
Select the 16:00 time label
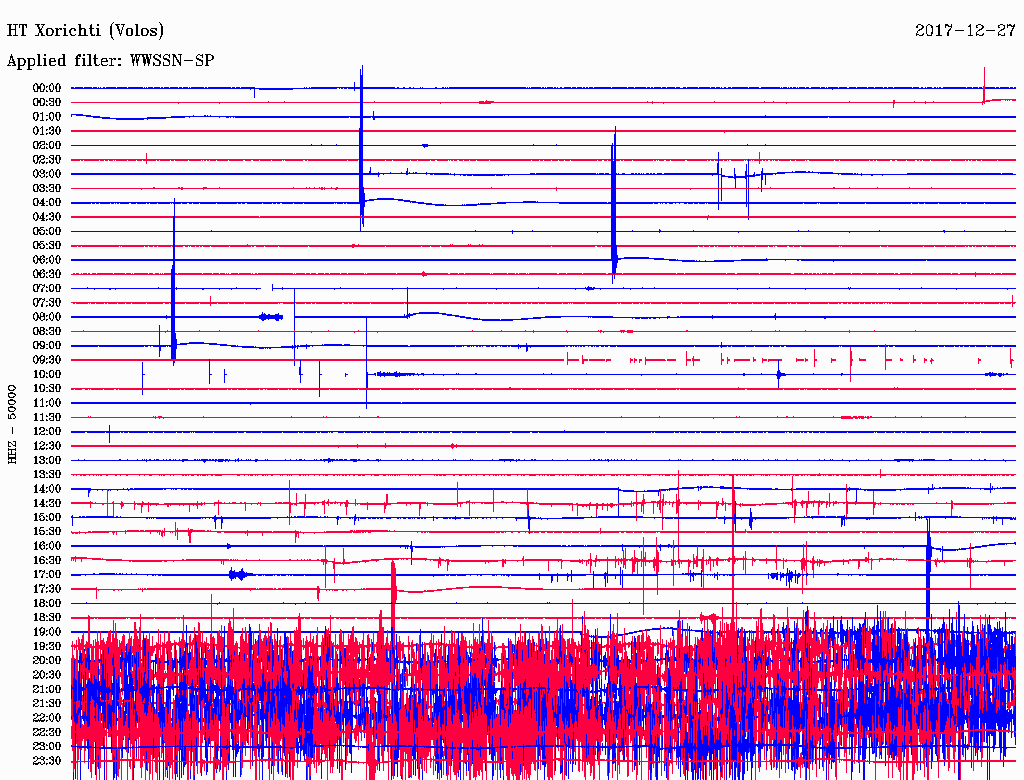47,546
